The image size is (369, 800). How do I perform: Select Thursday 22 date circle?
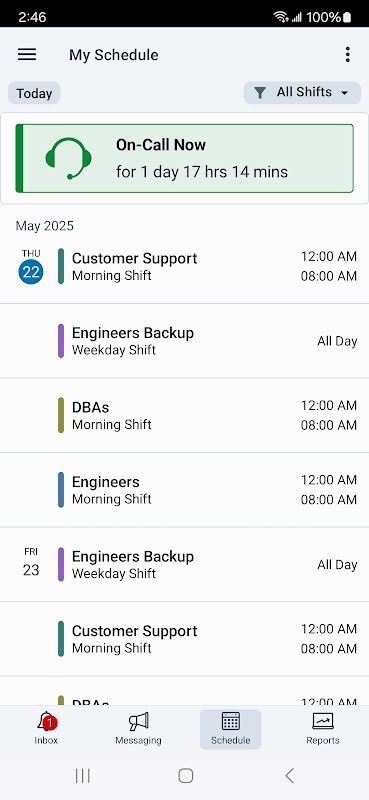31,272
